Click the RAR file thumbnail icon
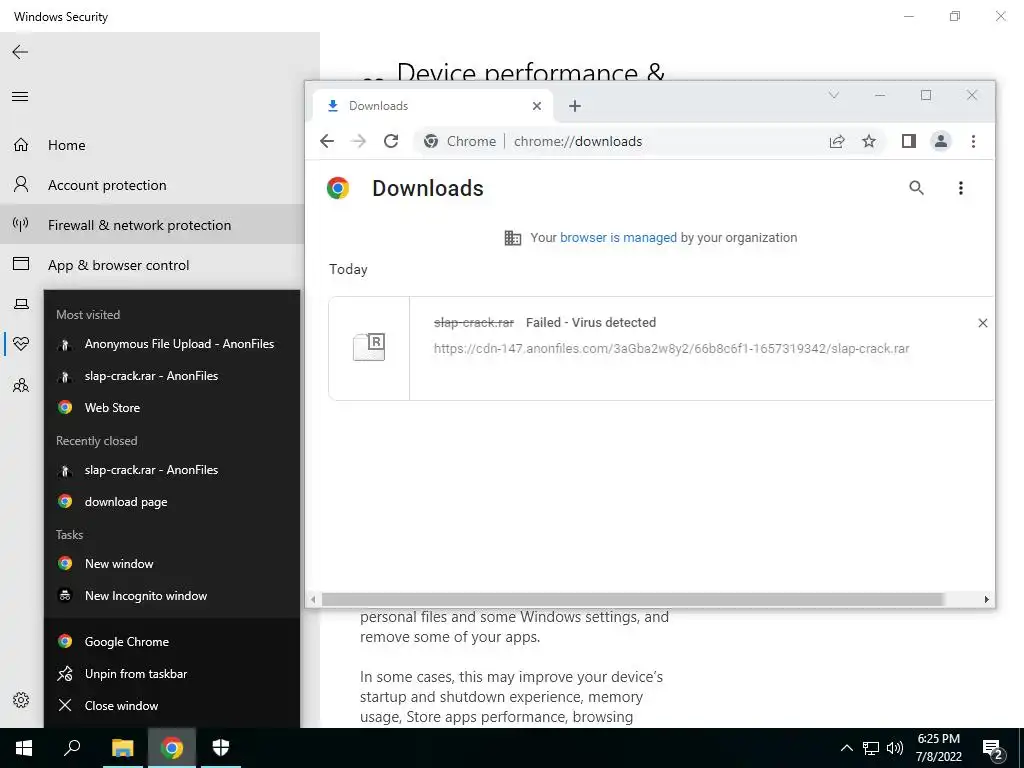1024x768 pixels. [x=369, y=347]
